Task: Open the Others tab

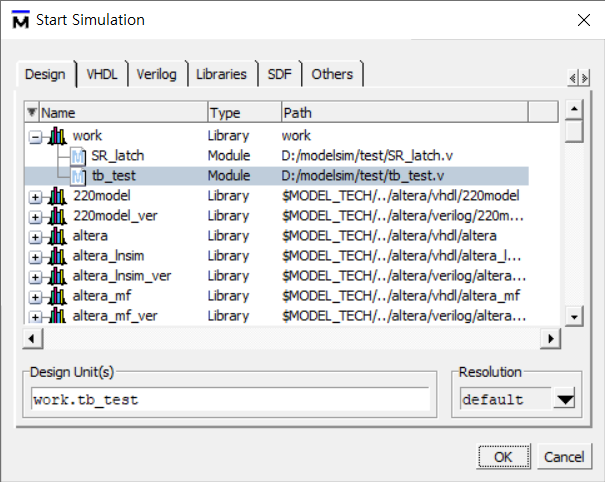Action: (332, 74)
